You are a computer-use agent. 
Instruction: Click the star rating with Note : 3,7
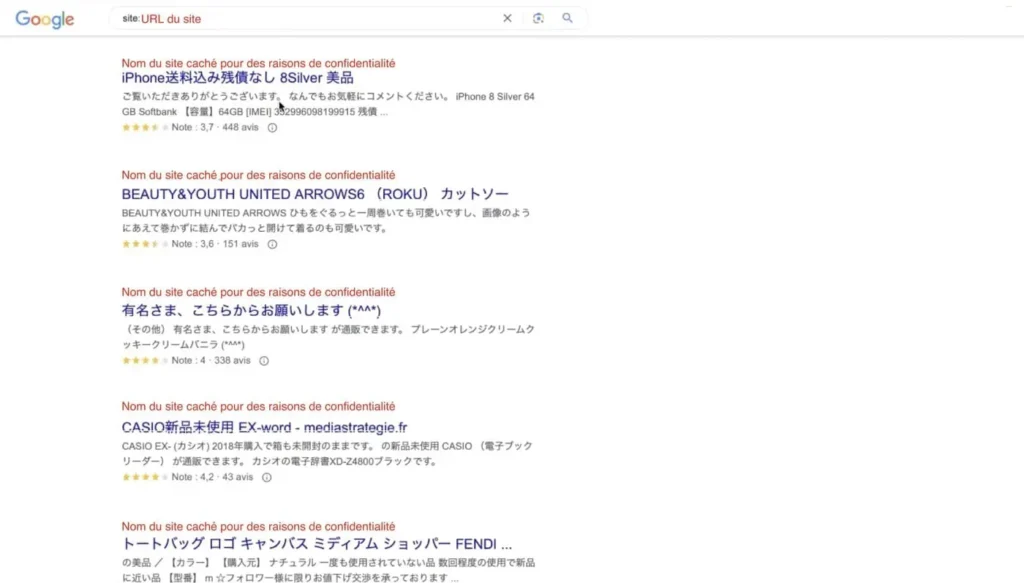145,128
